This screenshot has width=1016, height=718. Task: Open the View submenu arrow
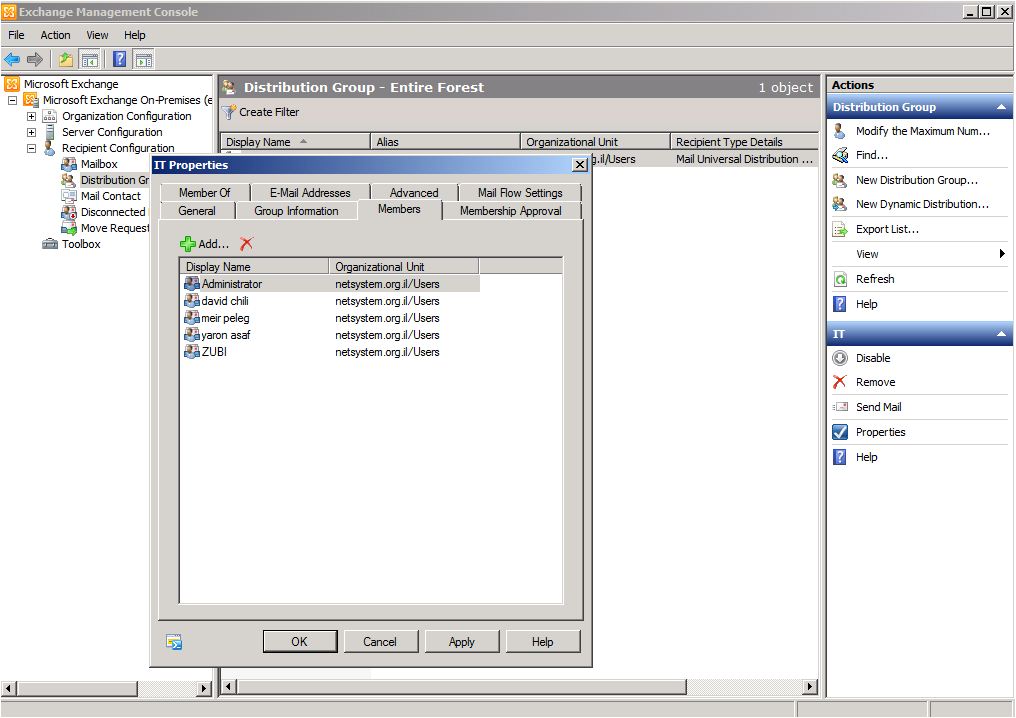[x=1002, y=254]
